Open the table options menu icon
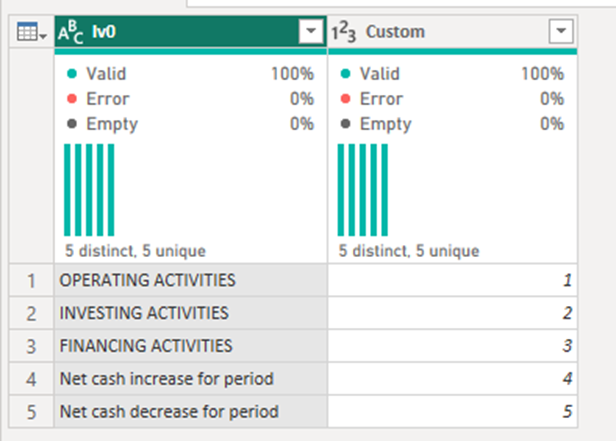This screenshot has width=616, height=441. (31, 33)
